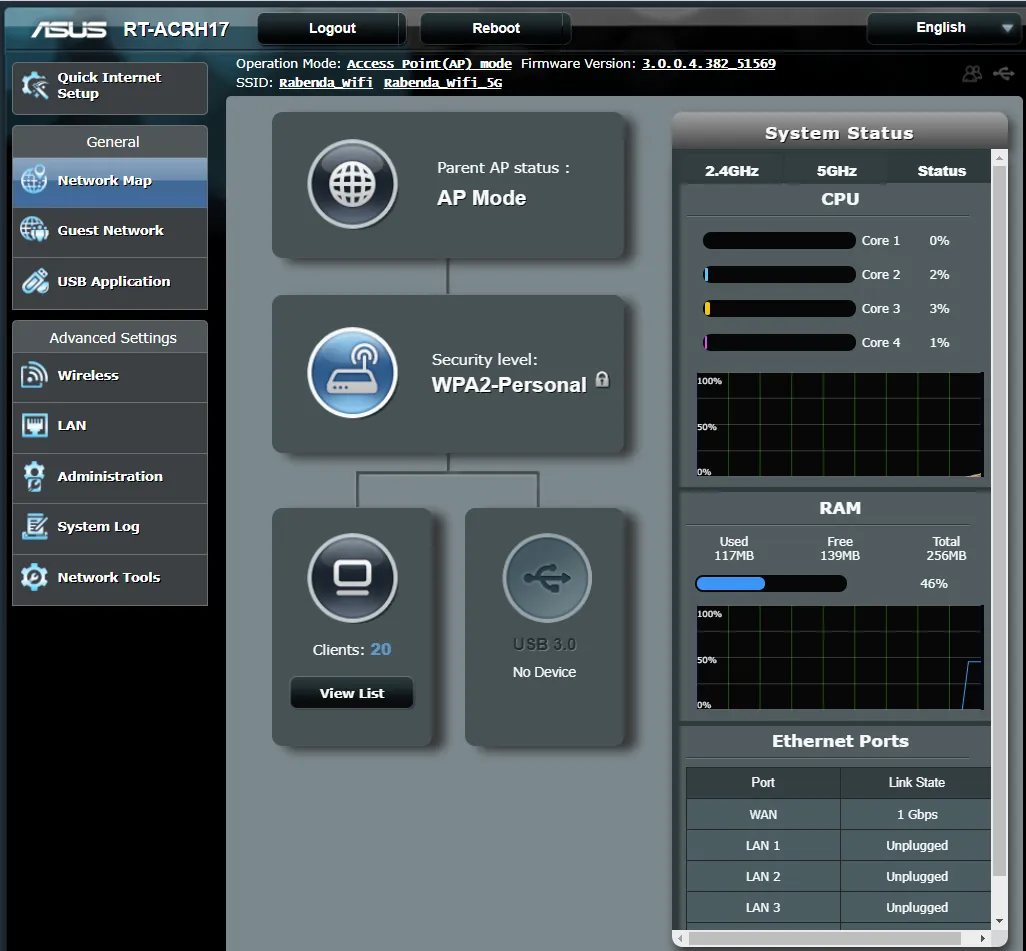Click the WPA2-Personal padlock icon
Image resolution: width=1026 pixels, height=951 pixels.
(x=602, y=380)
